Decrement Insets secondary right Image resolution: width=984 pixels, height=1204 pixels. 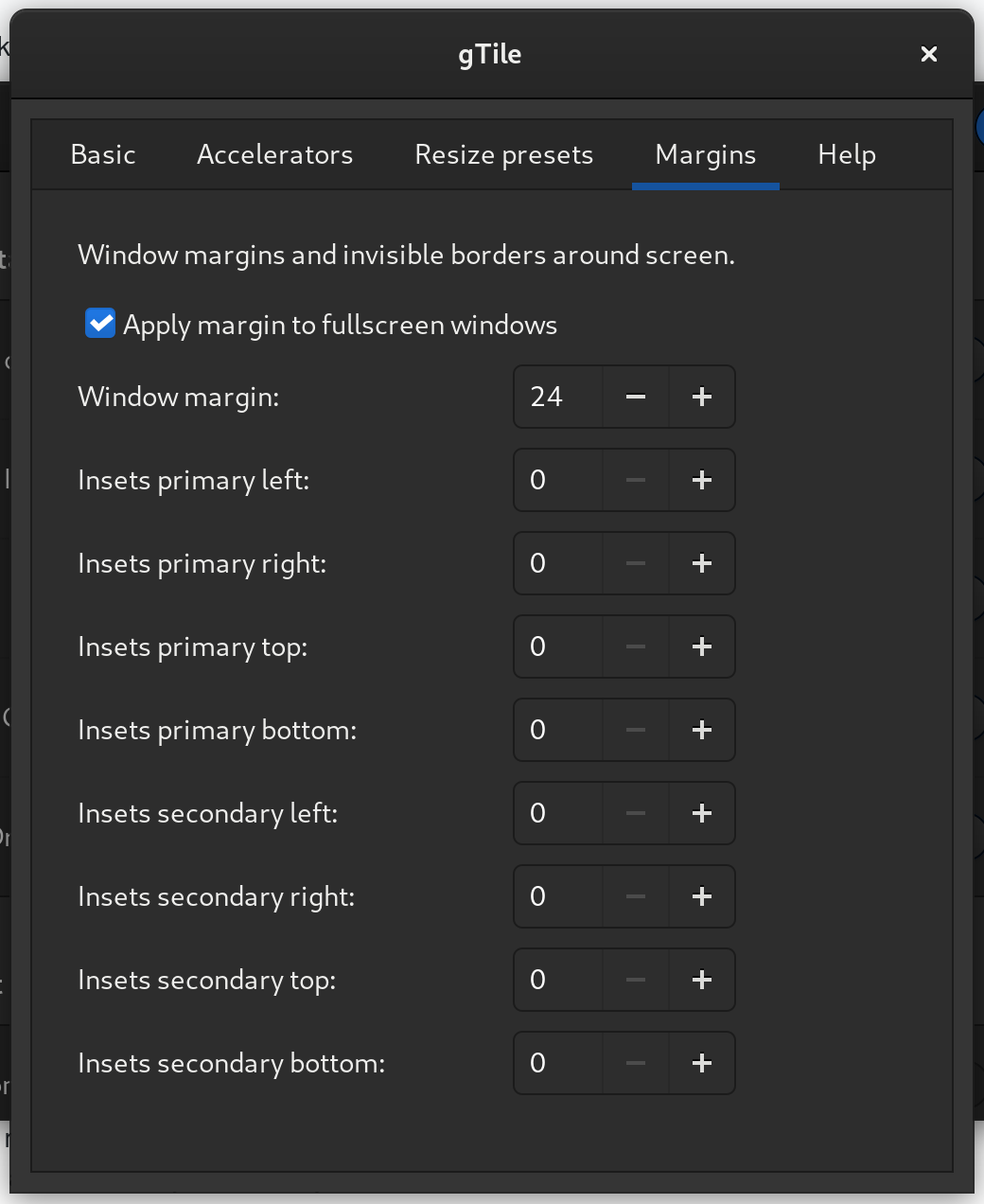pyautogui.click(x=636, y=896)
